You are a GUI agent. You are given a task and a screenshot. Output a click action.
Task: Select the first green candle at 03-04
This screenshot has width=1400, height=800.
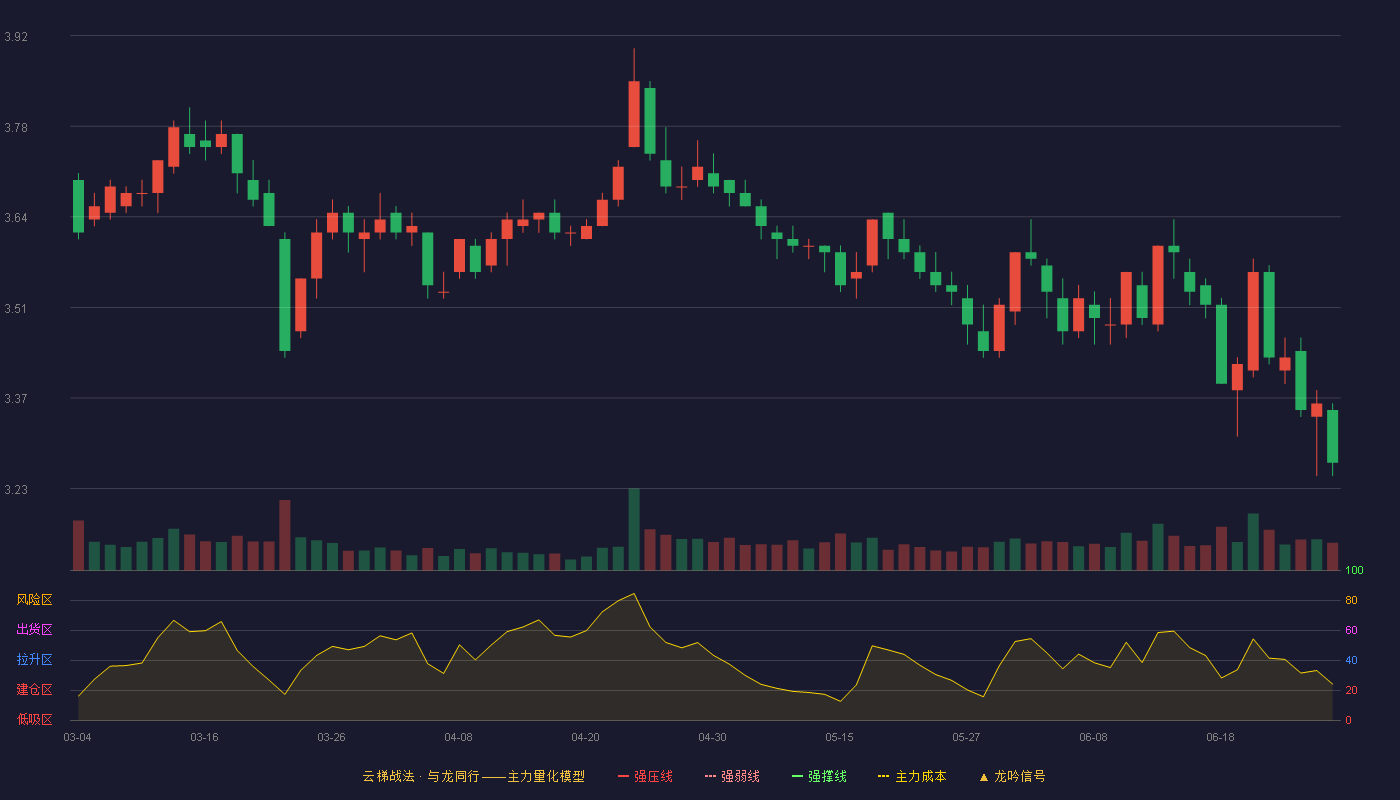[x=78, y=206]
